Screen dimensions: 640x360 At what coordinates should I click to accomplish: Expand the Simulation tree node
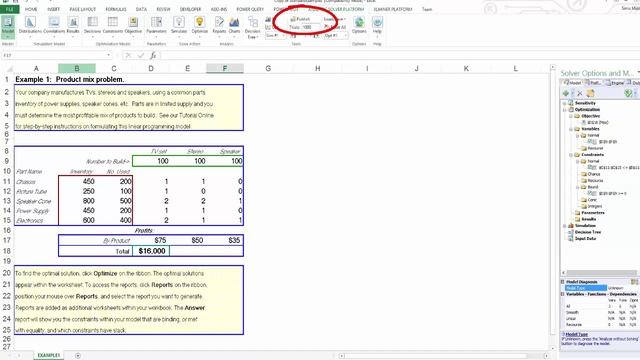pos(565,226)
